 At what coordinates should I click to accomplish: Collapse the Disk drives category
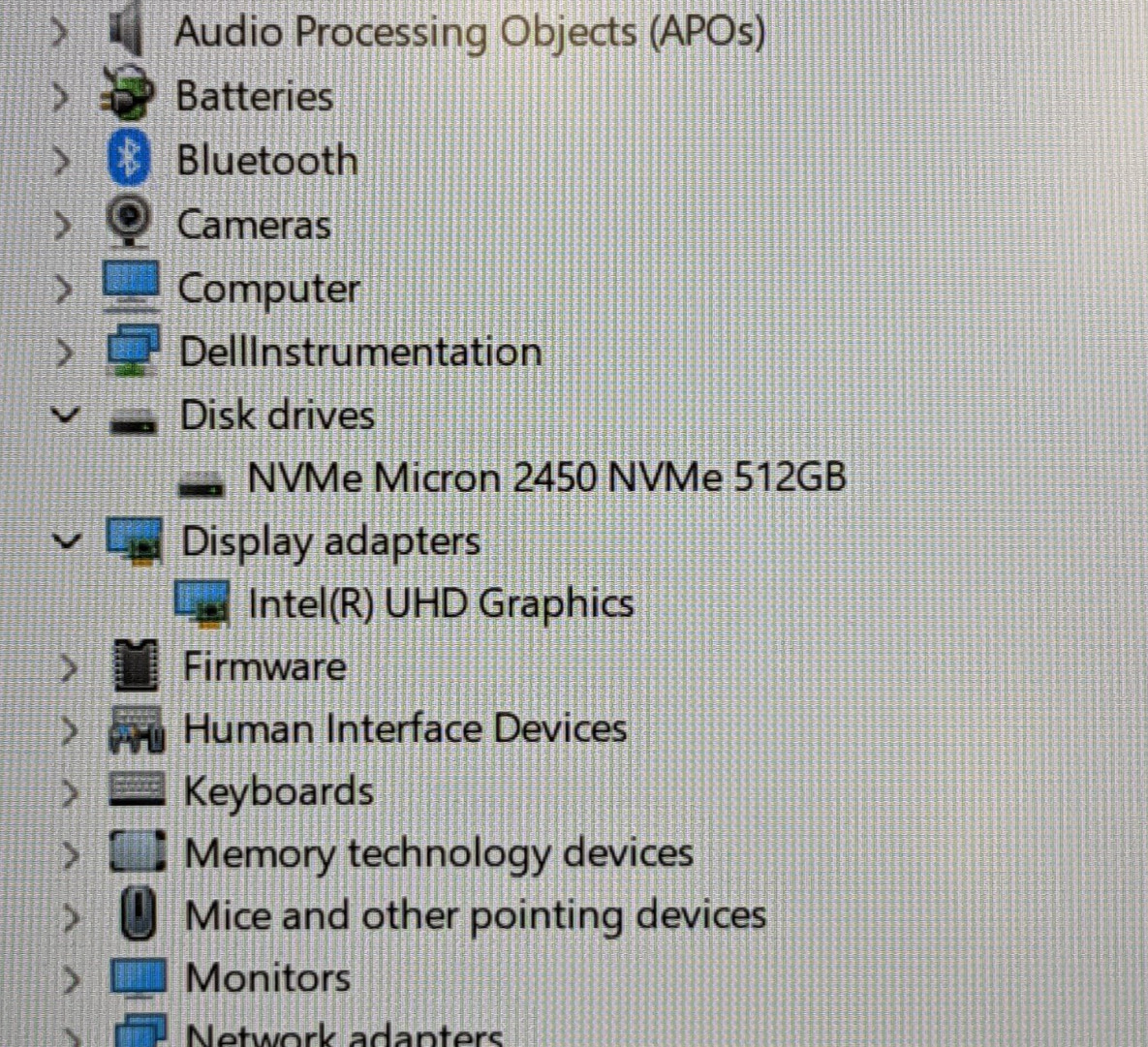coord(66,416)
